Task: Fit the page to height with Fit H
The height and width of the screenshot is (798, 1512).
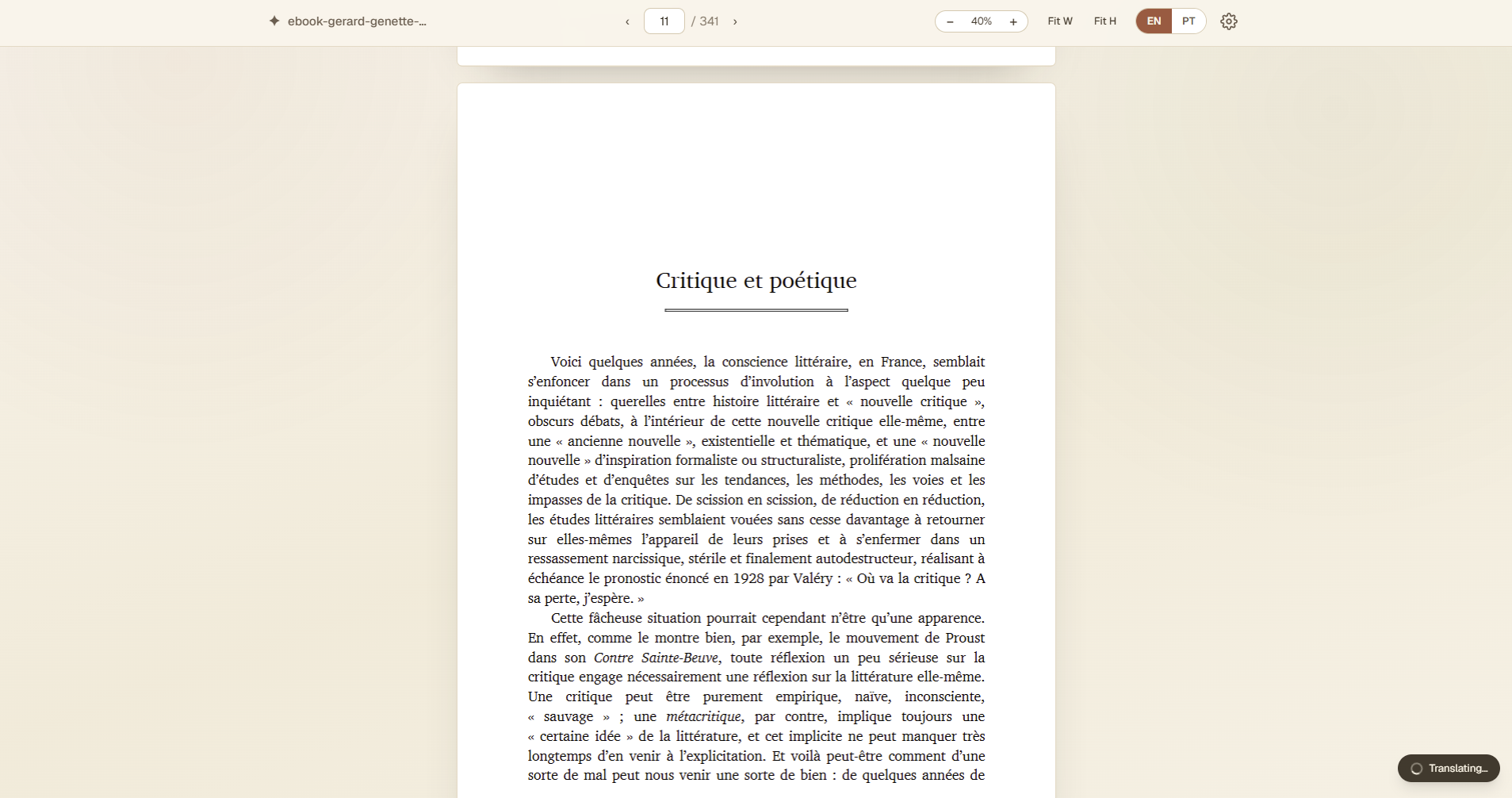Action: pyautogui.click(x=1105, y=21)
